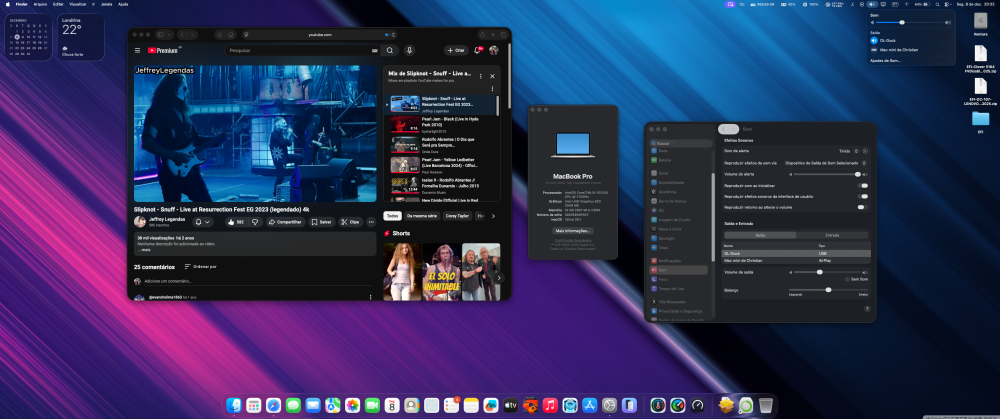
Task: Click the YouTube Premium logo
Action: 163,50
